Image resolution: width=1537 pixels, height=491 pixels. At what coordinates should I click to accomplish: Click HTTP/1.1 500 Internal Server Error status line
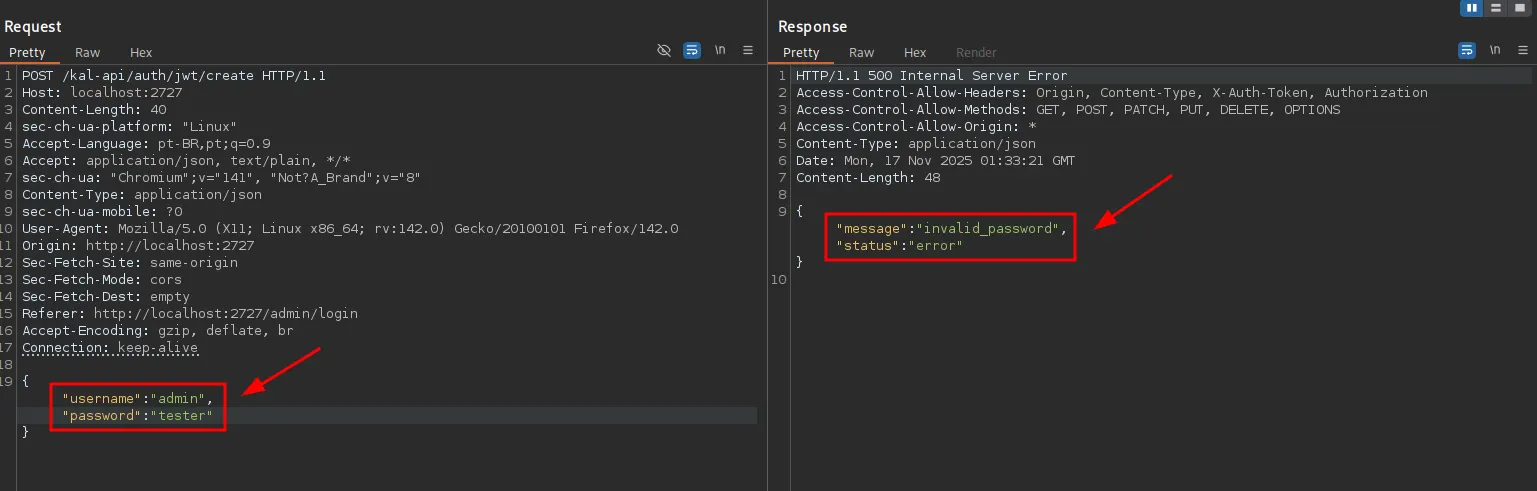pos(932,76)
